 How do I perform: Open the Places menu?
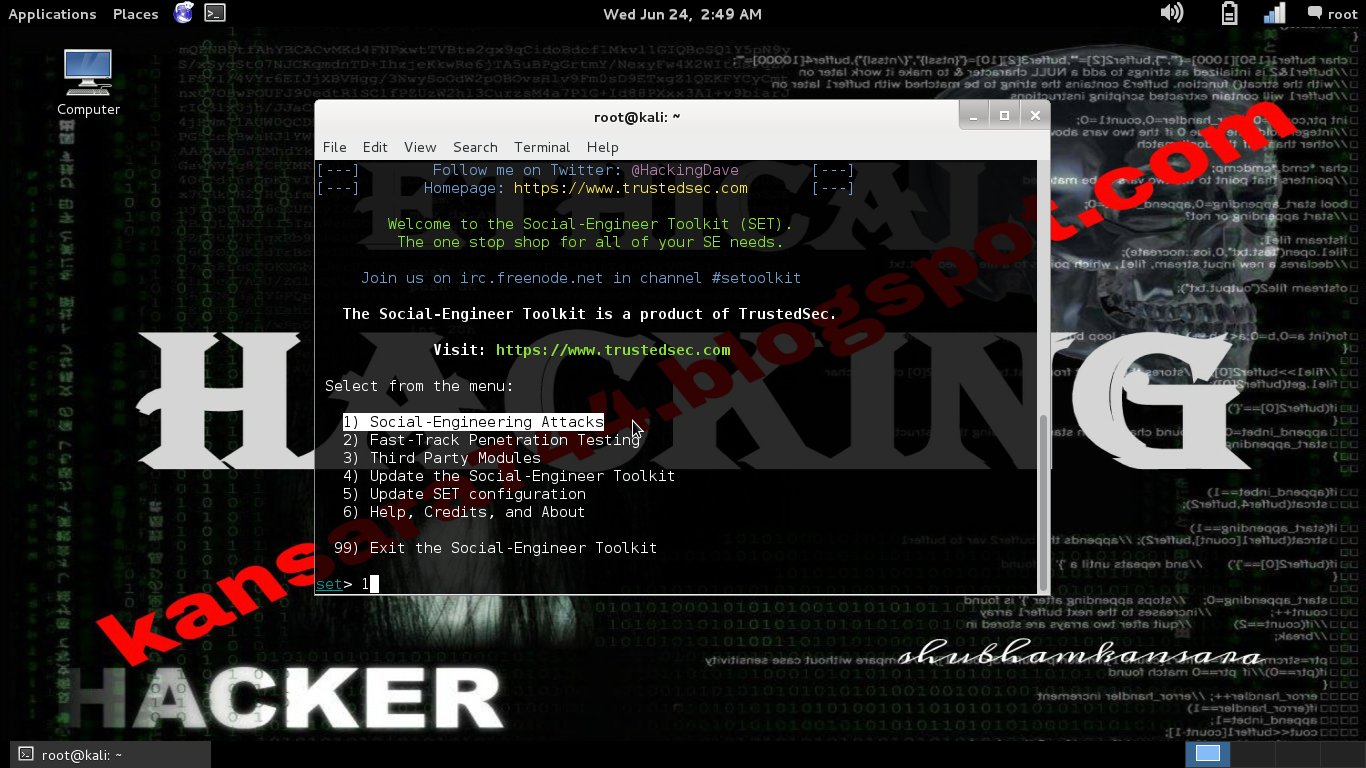click(x=135, y=14)
